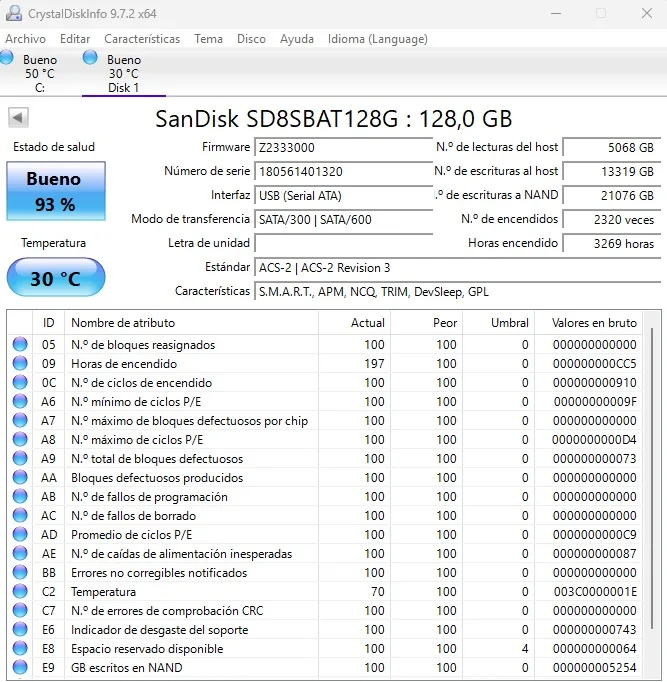Click the NAND writes value 21076 GB
This screenshot has height=682, width=667.
point(612,195)
